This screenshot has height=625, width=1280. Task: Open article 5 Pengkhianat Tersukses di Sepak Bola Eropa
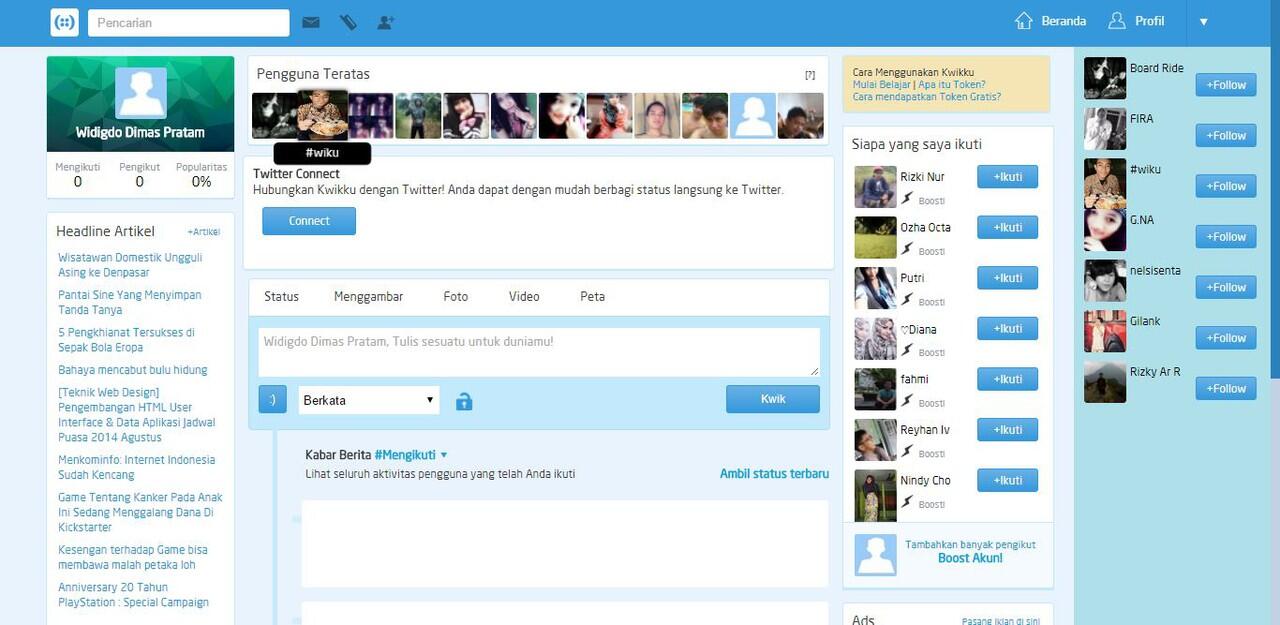126,340
